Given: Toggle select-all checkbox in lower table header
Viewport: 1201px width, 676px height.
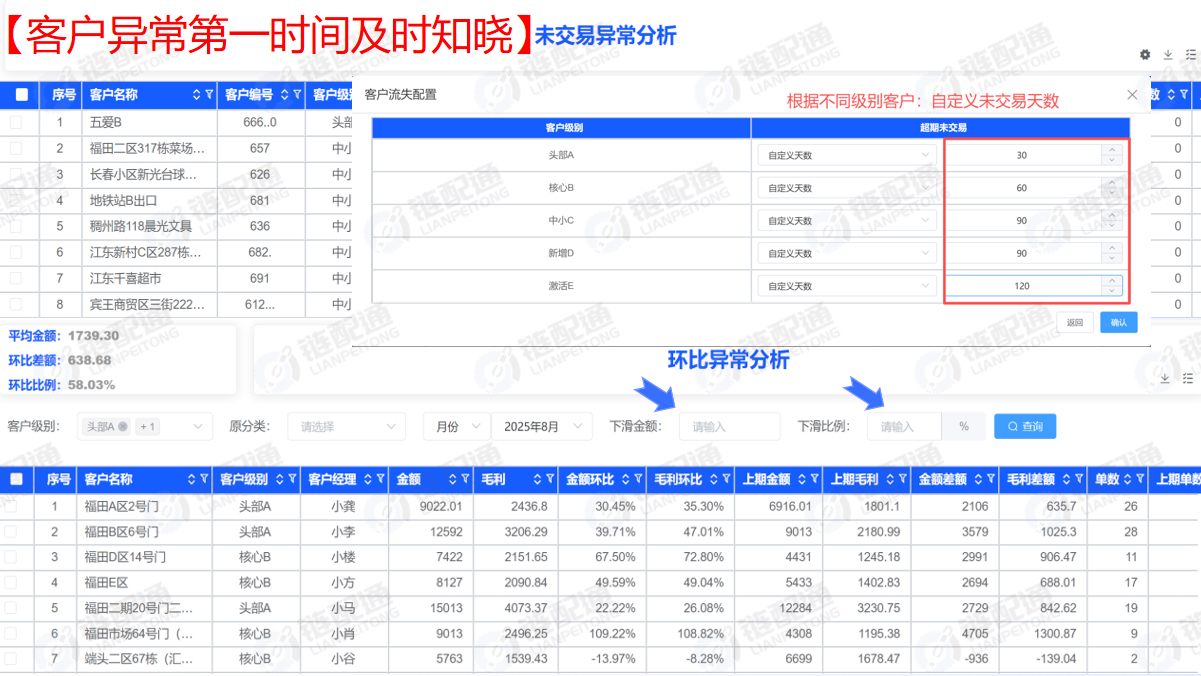Looking at the screenshot, I should tap(16, 480).
